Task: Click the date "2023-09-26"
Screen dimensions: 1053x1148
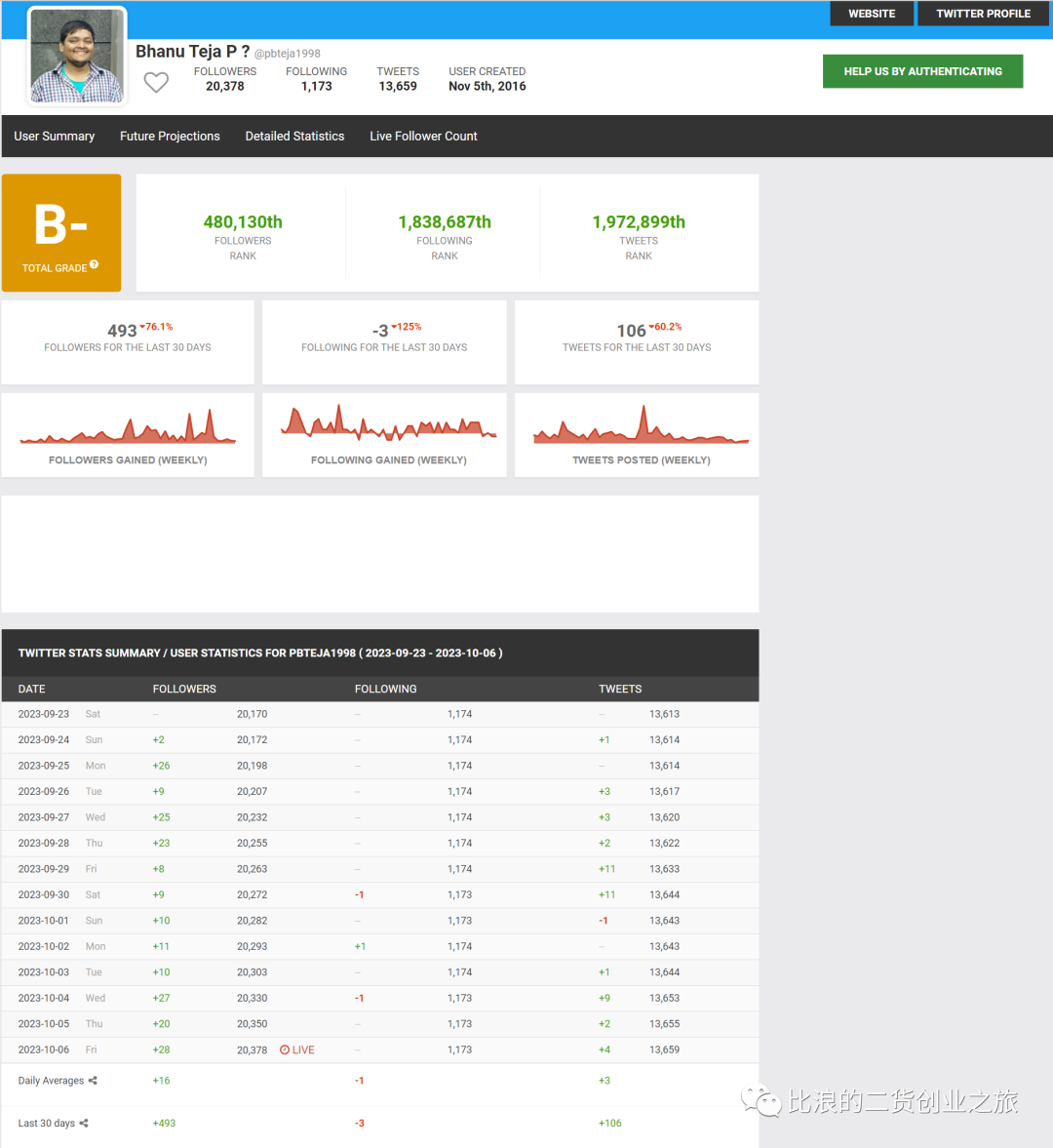Action: tap(44, 791)
